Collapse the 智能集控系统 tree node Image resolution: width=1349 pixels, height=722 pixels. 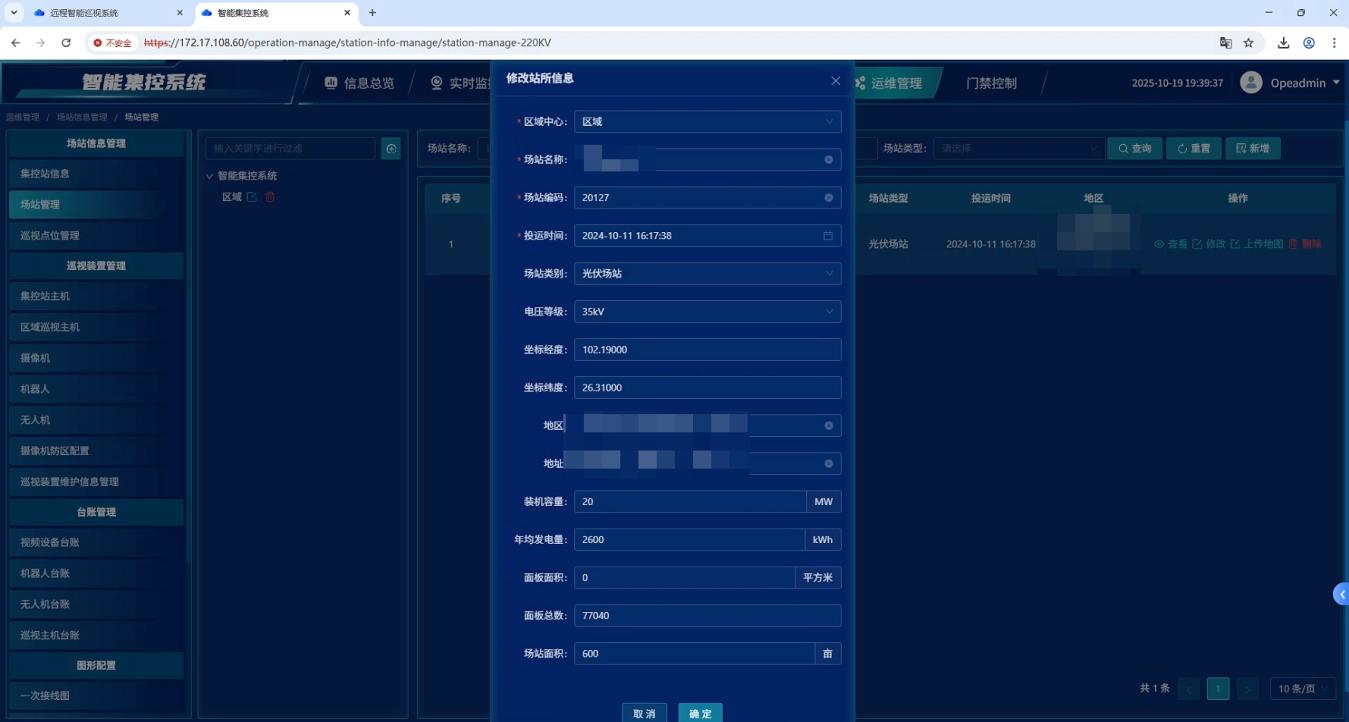click(x=210, y=176)
